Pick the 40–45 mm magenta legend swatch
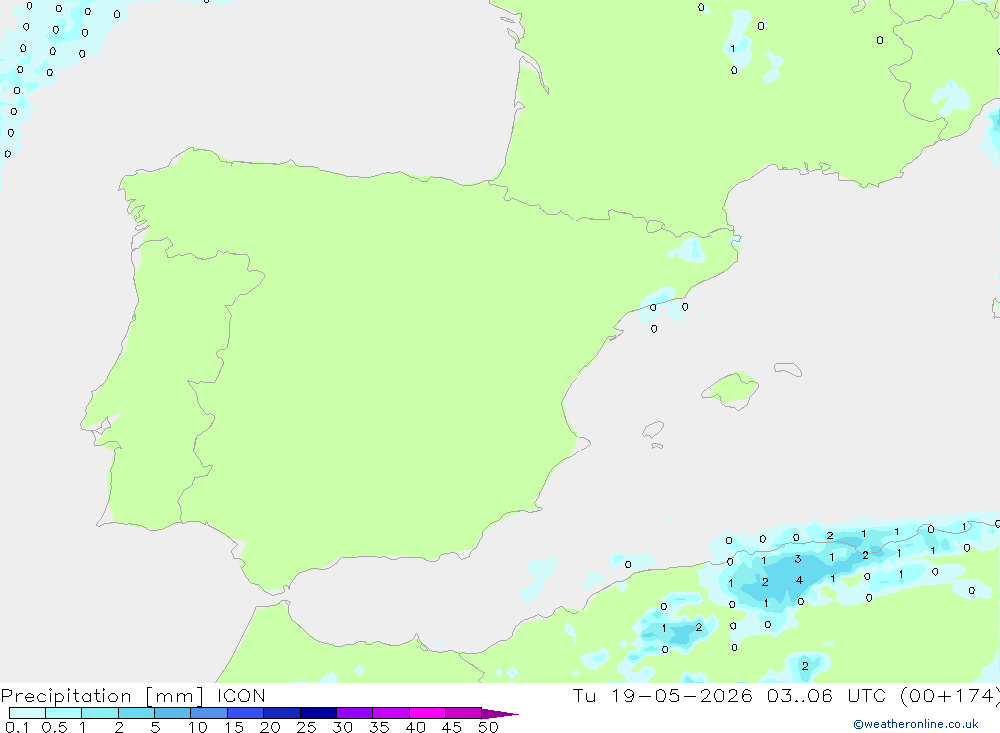 coord(427,713)
